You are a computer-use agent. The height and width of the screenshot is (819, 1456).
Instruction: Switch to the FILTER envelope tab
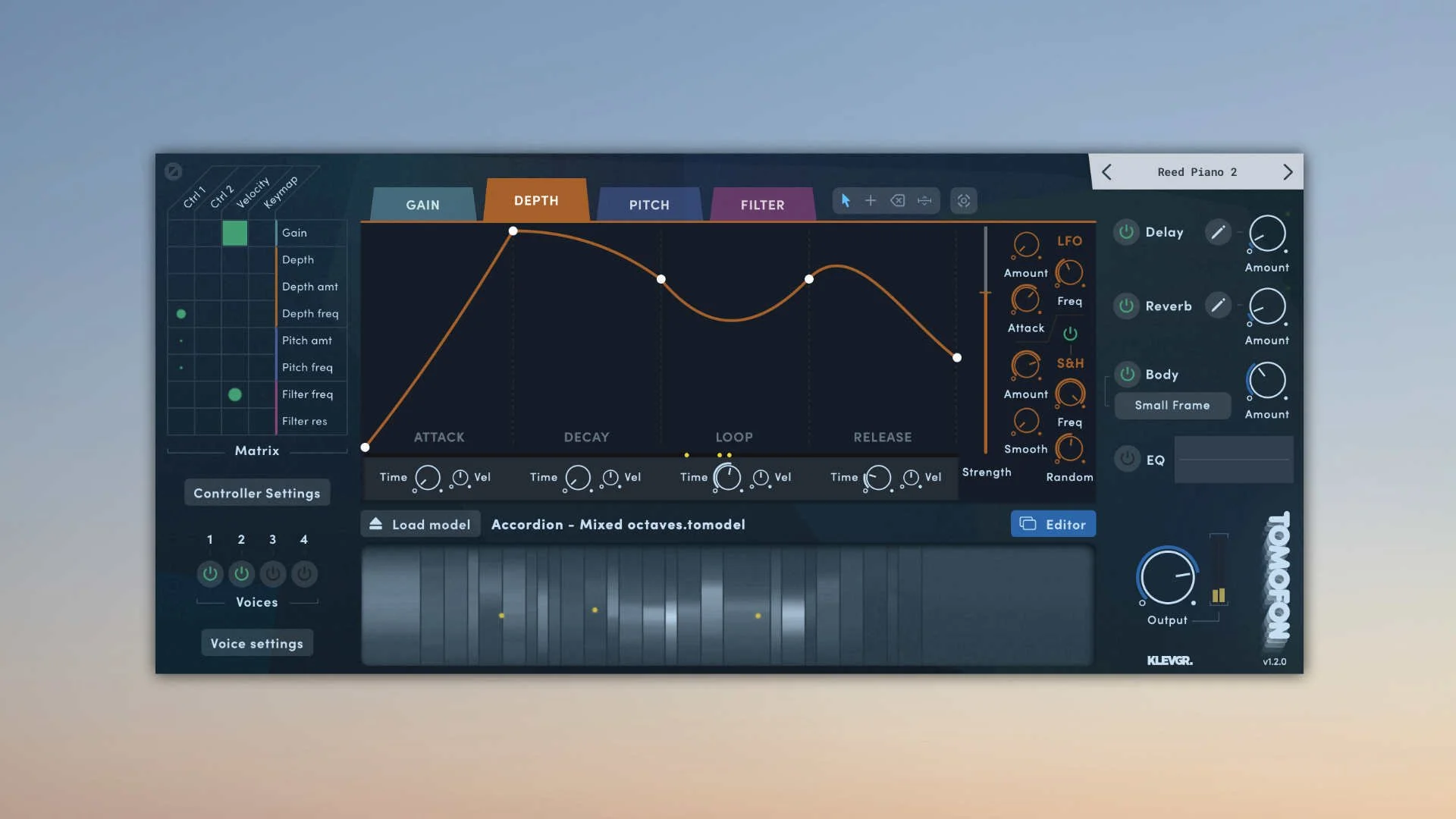762,205
